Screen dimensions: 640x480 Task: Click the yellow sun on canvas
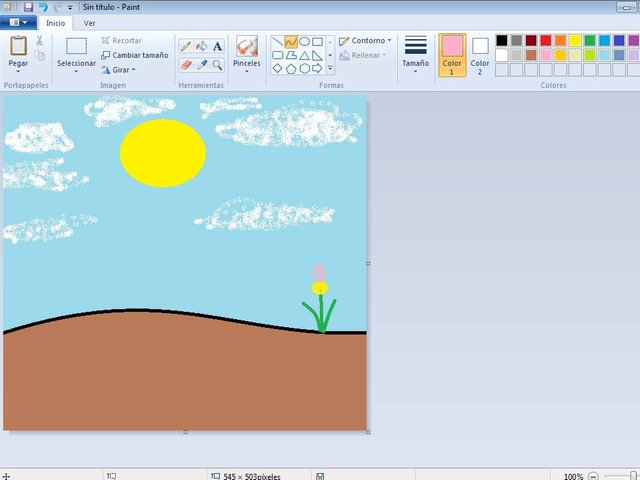coord(163,153)
